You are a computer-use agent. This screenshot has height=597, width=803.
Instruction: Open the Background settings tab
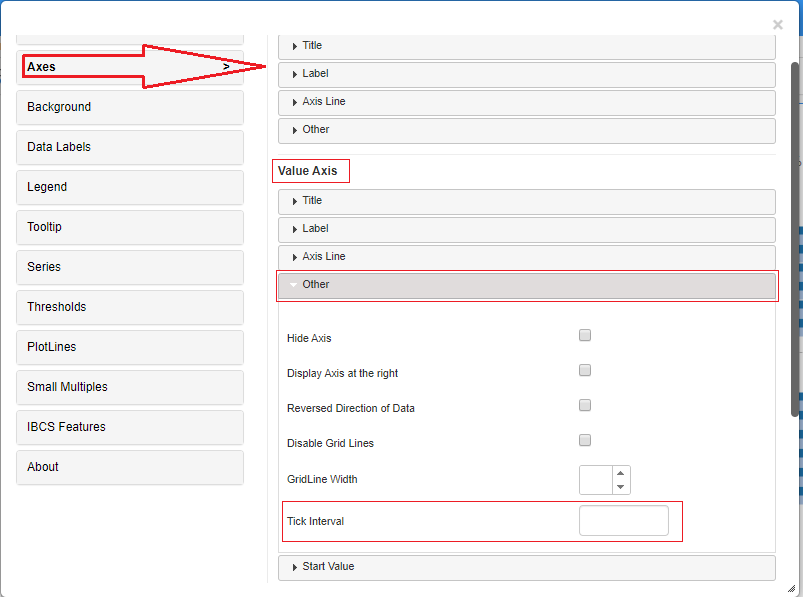tap(130, 107)
